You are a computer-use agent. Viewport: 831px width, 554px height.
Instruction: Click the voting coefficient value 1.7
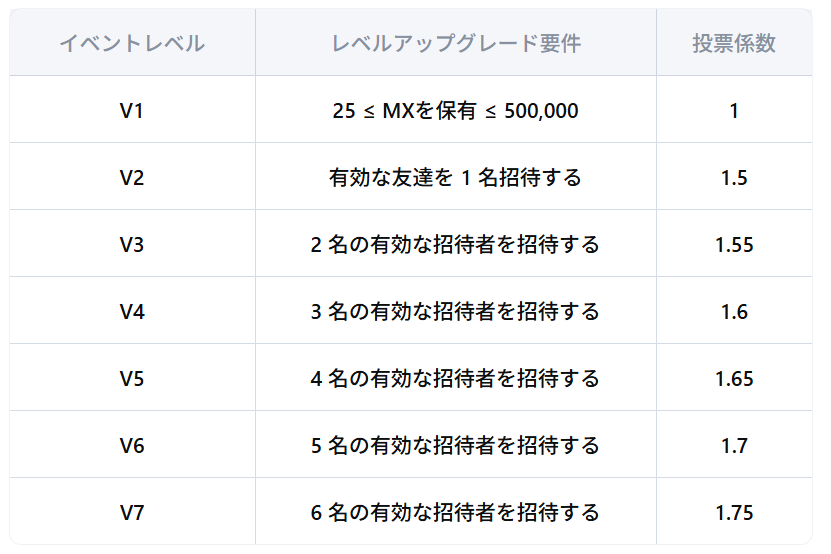tap(734, 445)
